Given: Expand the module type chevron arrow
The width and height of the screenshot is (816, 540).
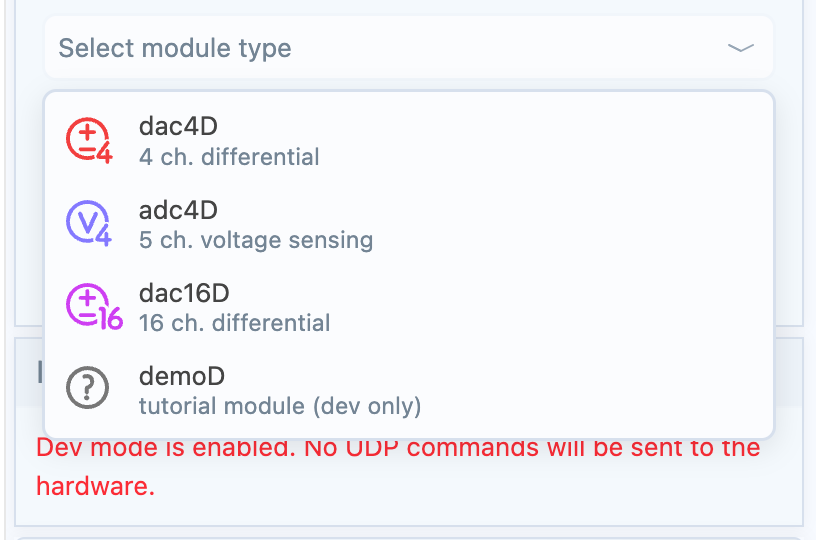Looking at the screenshot, I should pos(741,48).
